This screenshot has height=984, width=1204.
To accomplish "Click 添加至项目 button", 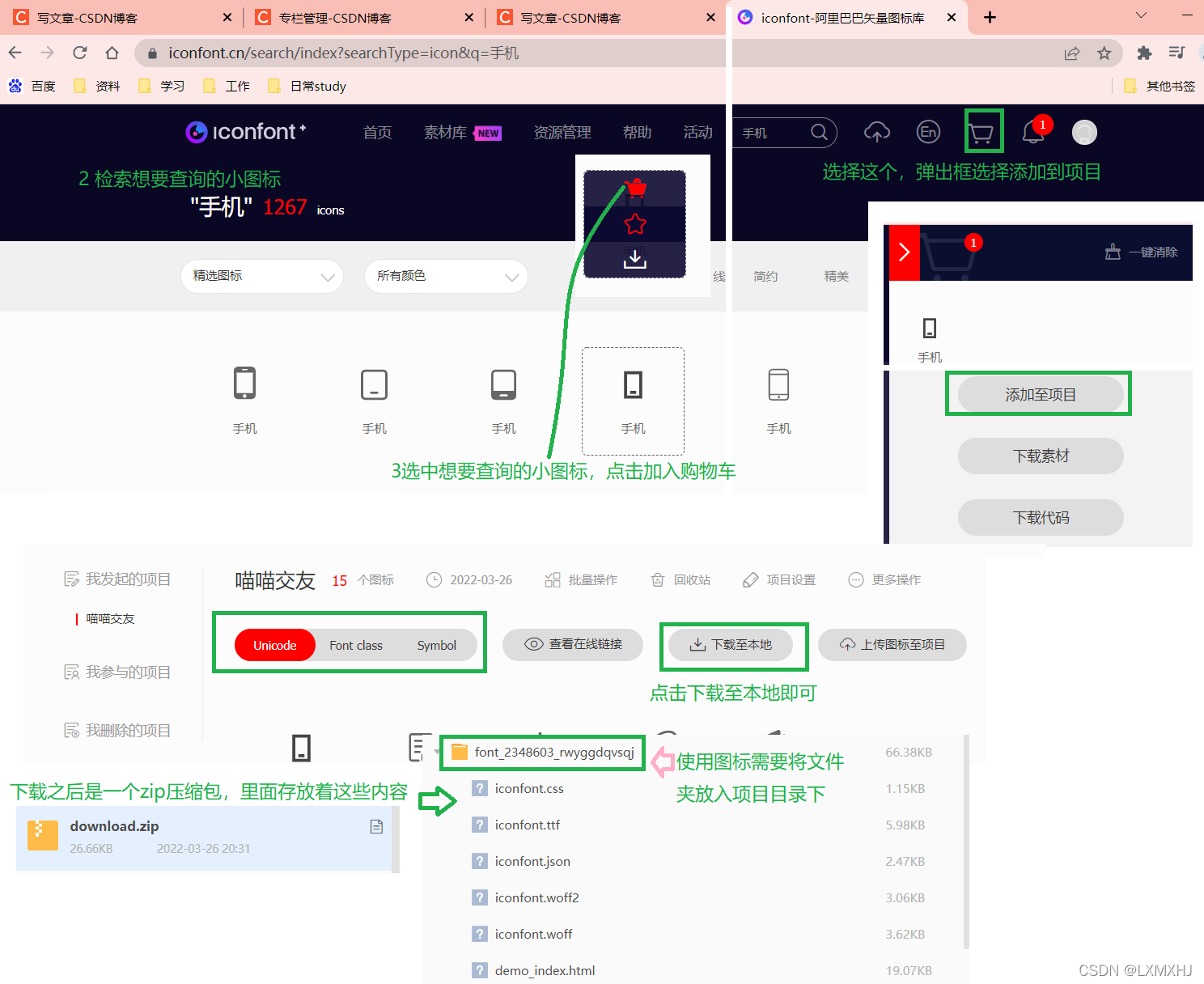I will pos(1041,395).
